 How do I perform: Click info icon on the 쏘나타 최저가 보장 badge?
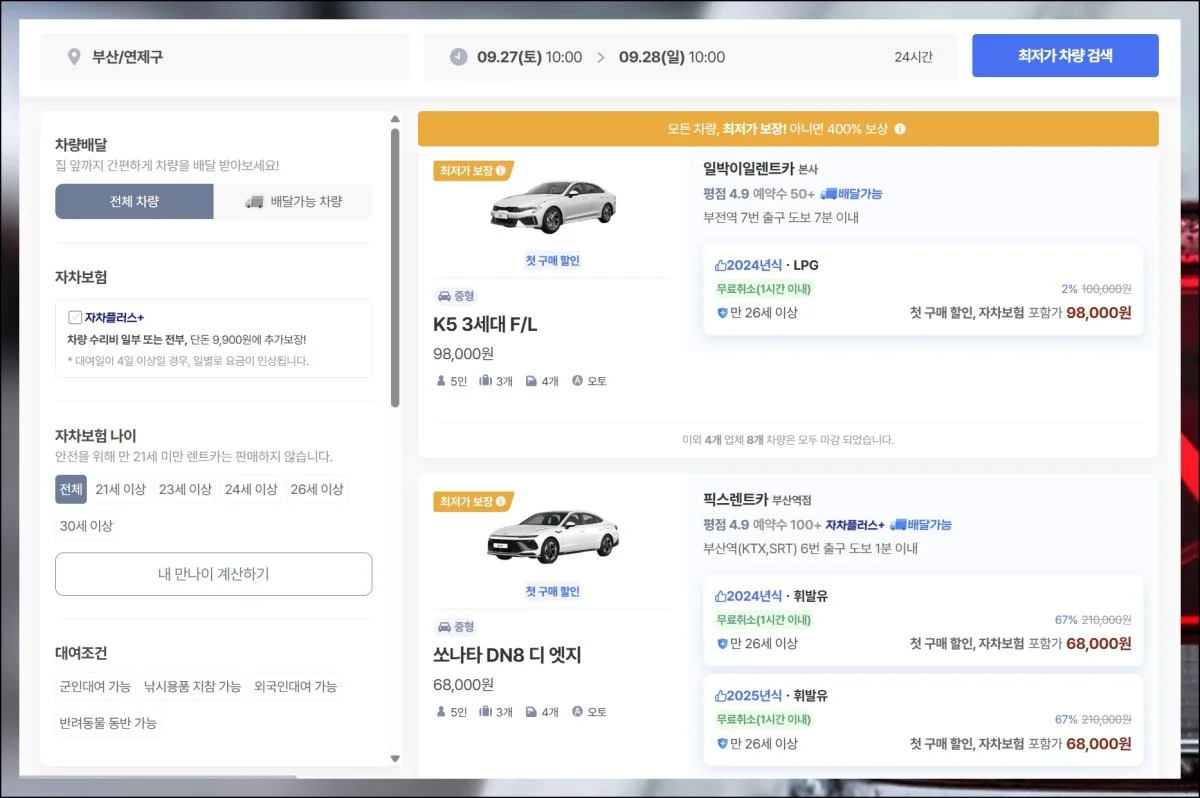click(501, 501)
